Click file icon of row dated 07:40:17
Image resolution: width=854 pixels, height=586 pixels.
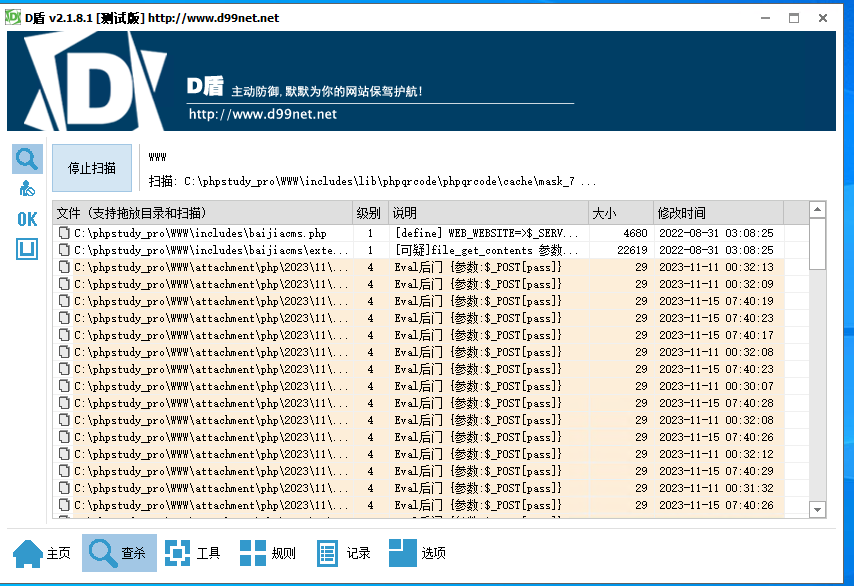point(64,335)
